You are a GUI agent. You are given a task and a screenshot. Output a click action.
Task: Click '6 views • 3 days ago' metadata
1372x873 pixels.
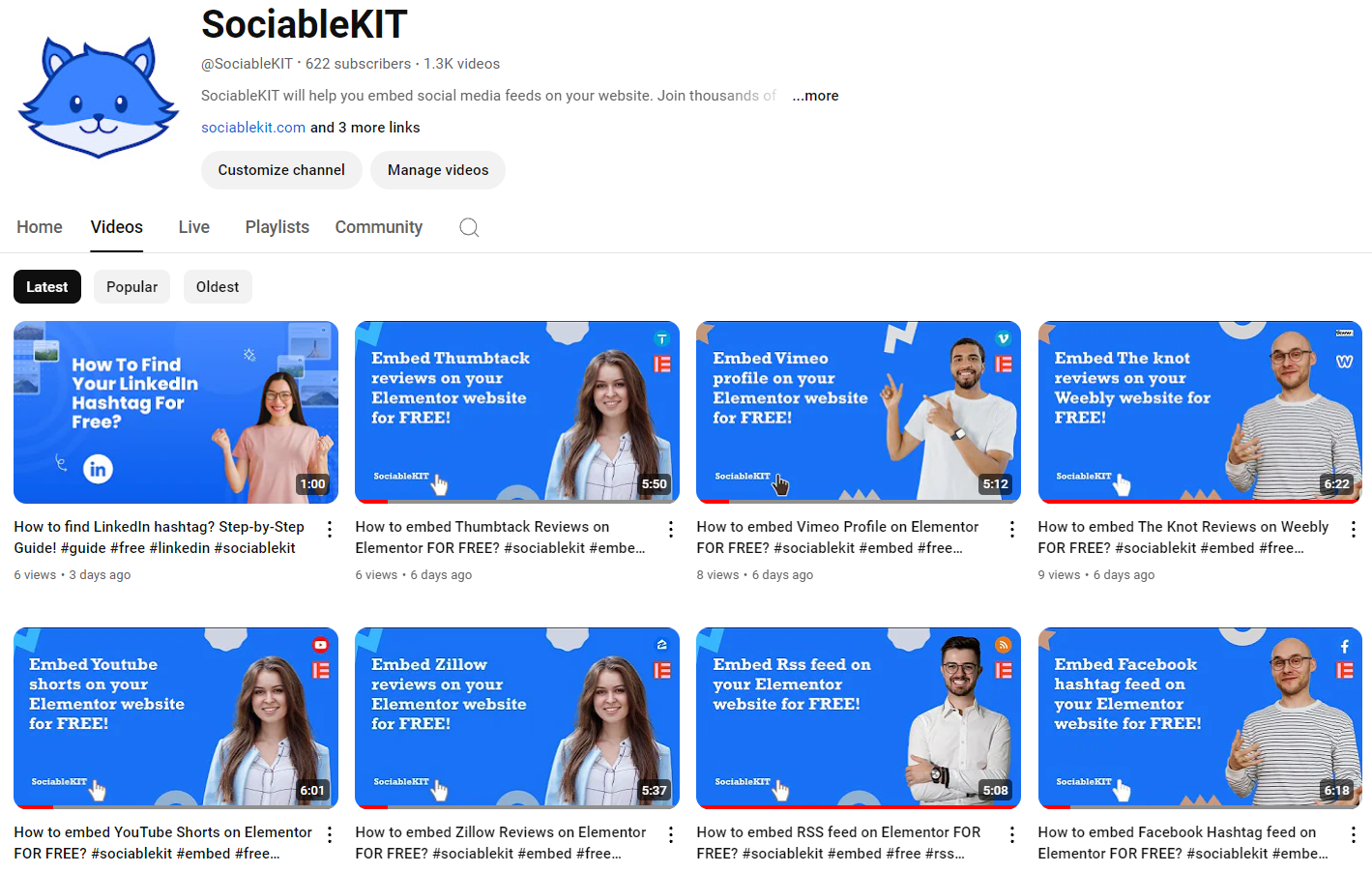(x=73, y=575)
